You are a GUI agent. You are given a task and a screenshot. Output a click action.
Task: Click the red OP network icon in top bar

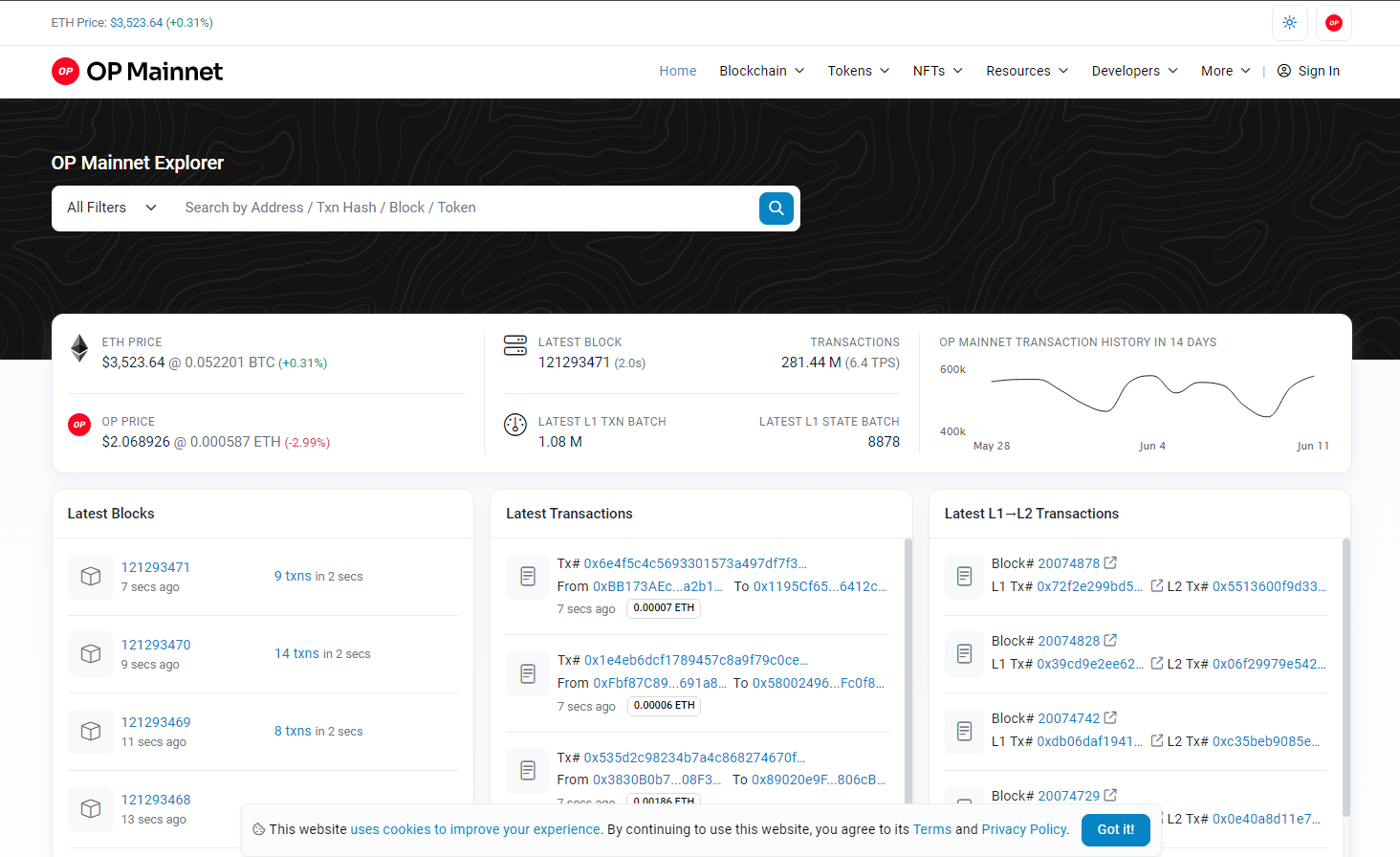(1333, 23)
